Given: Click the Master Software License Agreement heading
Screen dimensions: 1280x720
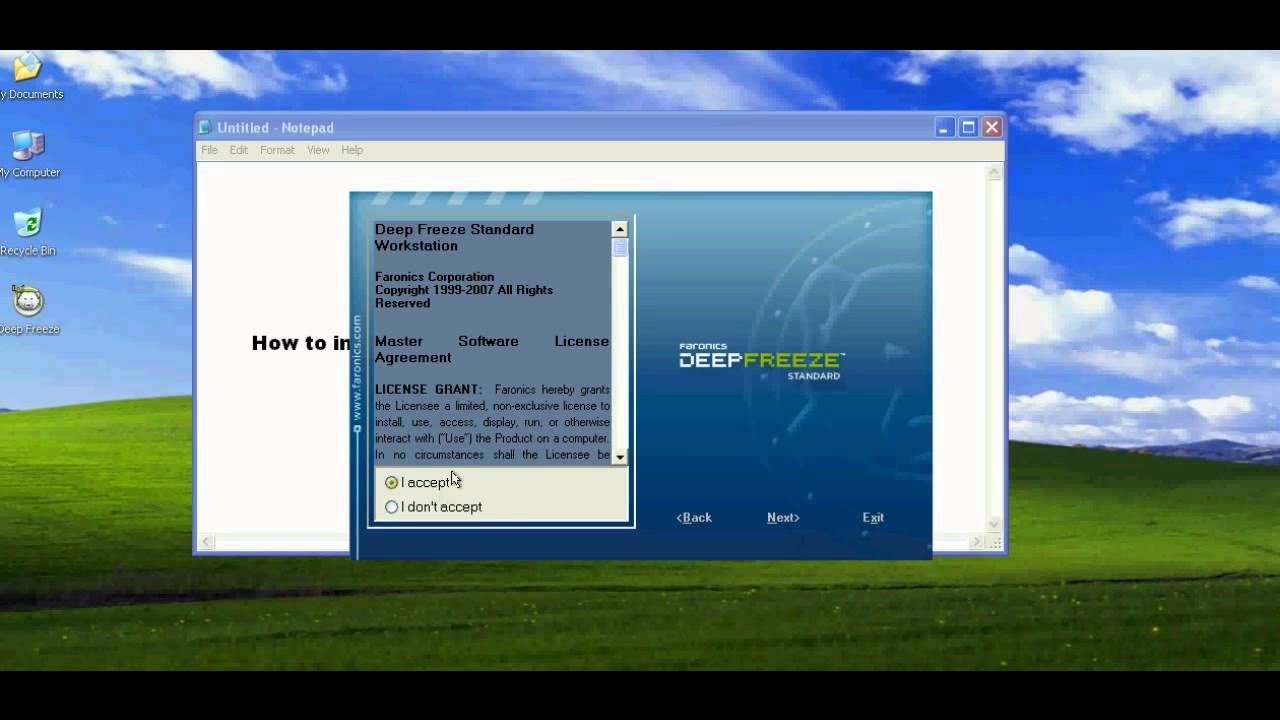Looking at the screenshot, I should (x=492, y=349).
